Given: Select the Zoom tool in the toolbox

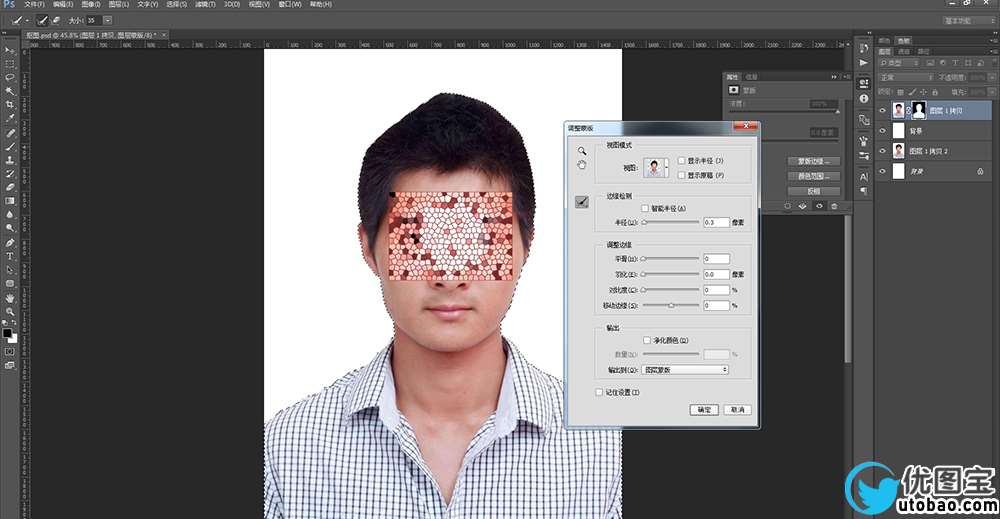Looking at the screenshot, I should point(10,312).
